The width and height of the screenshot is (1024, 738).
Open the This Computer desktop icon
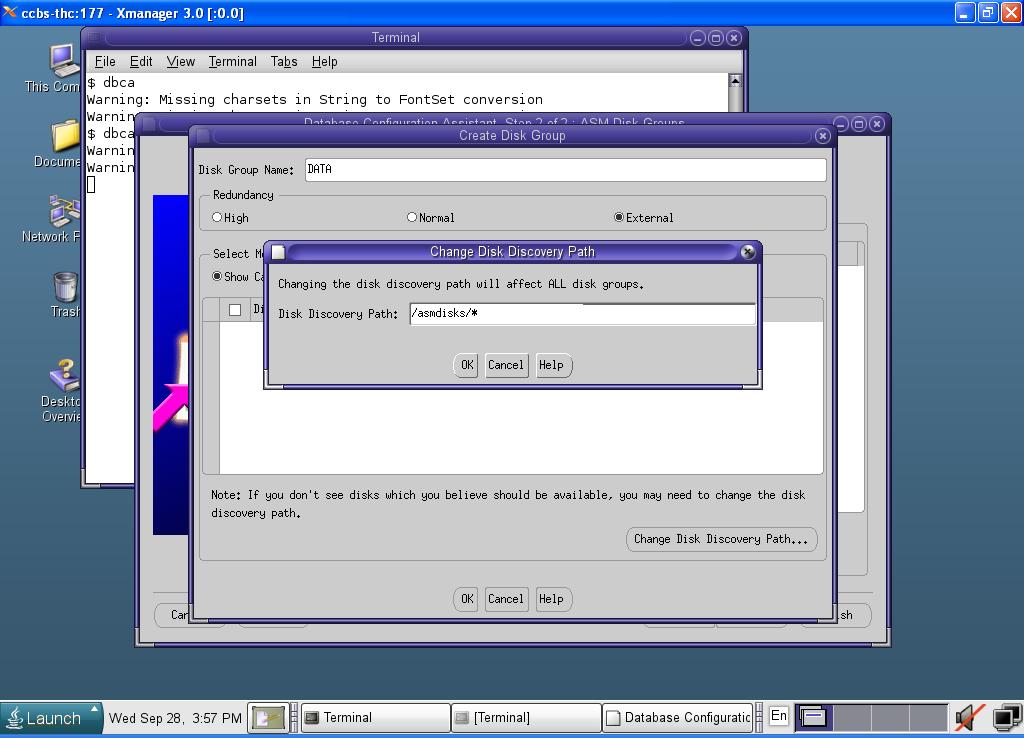click(63, 62)
